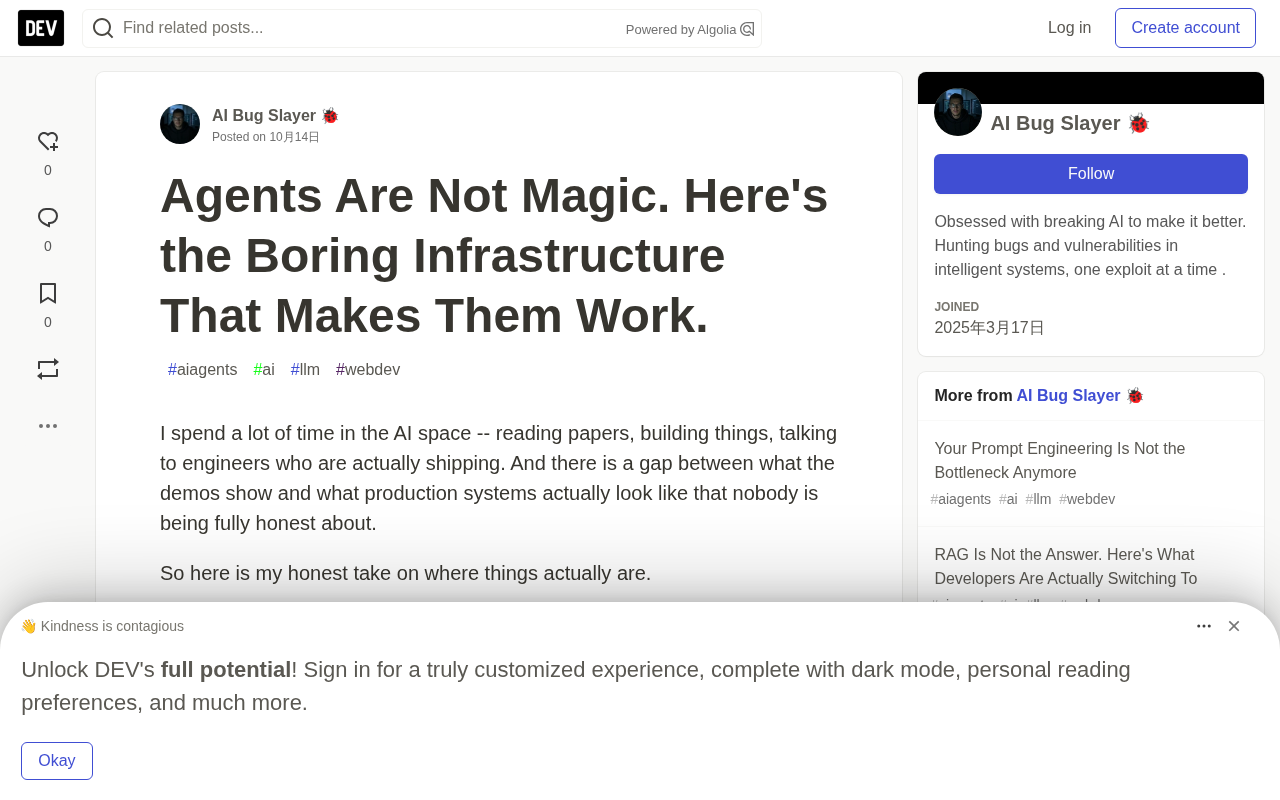Open RAG Is Not the Answer post
The width and height of the screenshot is (1280, 800).
(x=1066, y=567)
